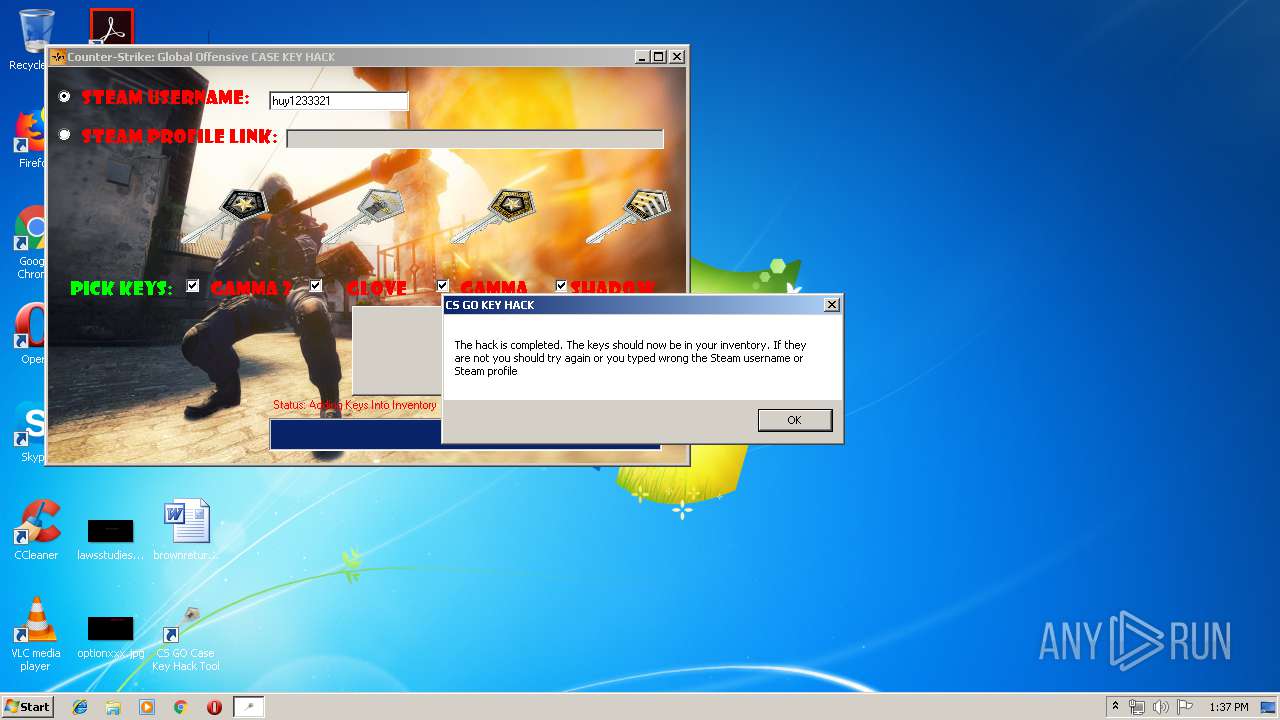Close the Case Key Hack window

677,57
